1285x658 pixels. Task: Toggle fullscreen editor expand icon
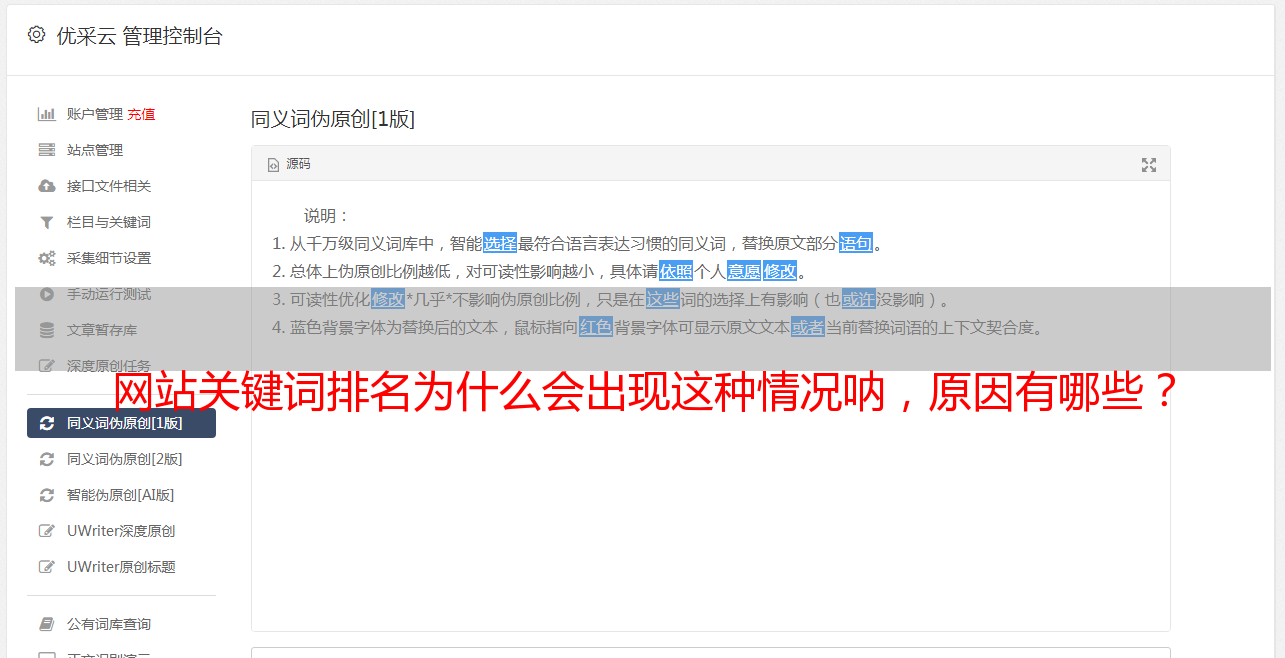pos(1149,165)
